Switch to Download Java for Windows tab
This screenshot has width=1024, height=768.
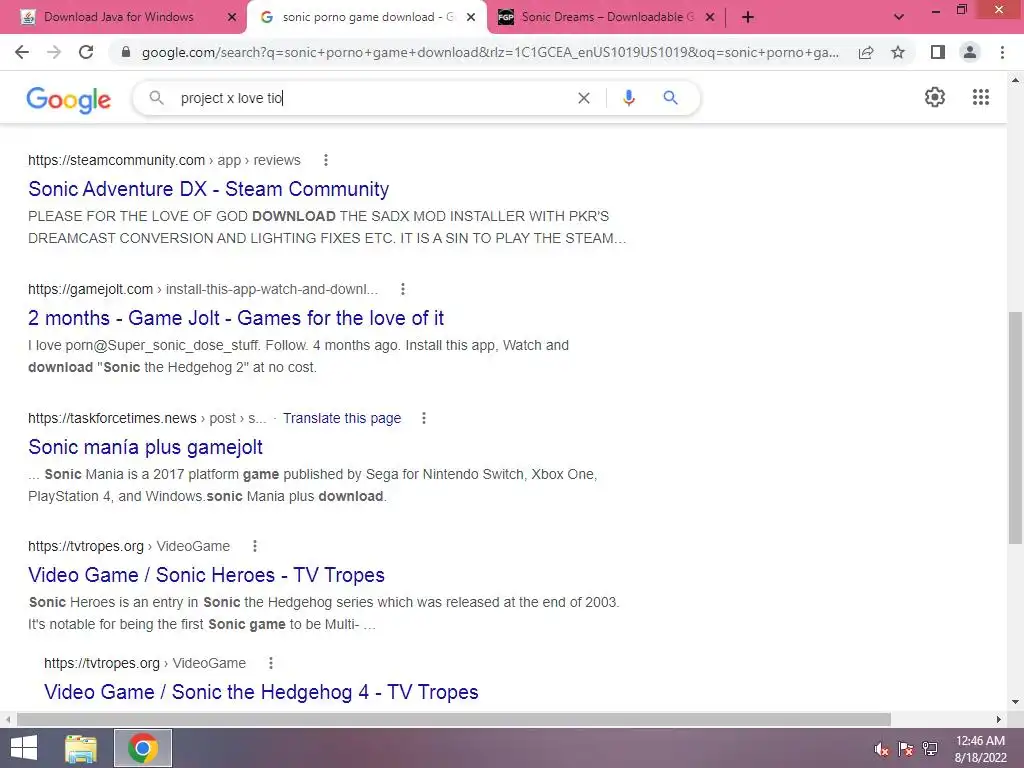click(x=119, y=17)
